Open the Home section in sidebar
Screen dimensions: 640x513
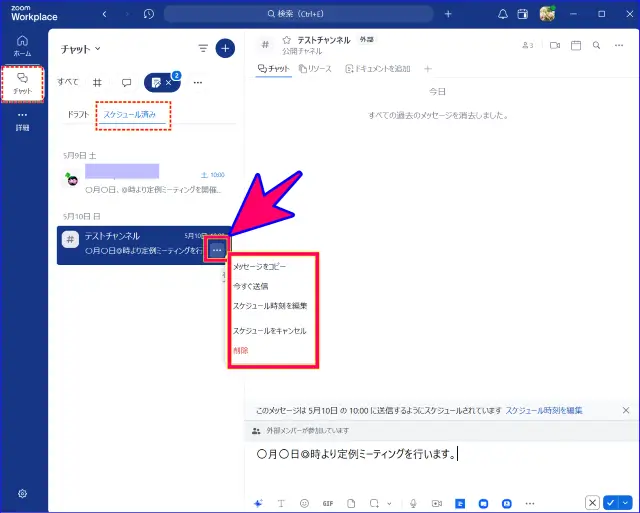tap(22, 46)
